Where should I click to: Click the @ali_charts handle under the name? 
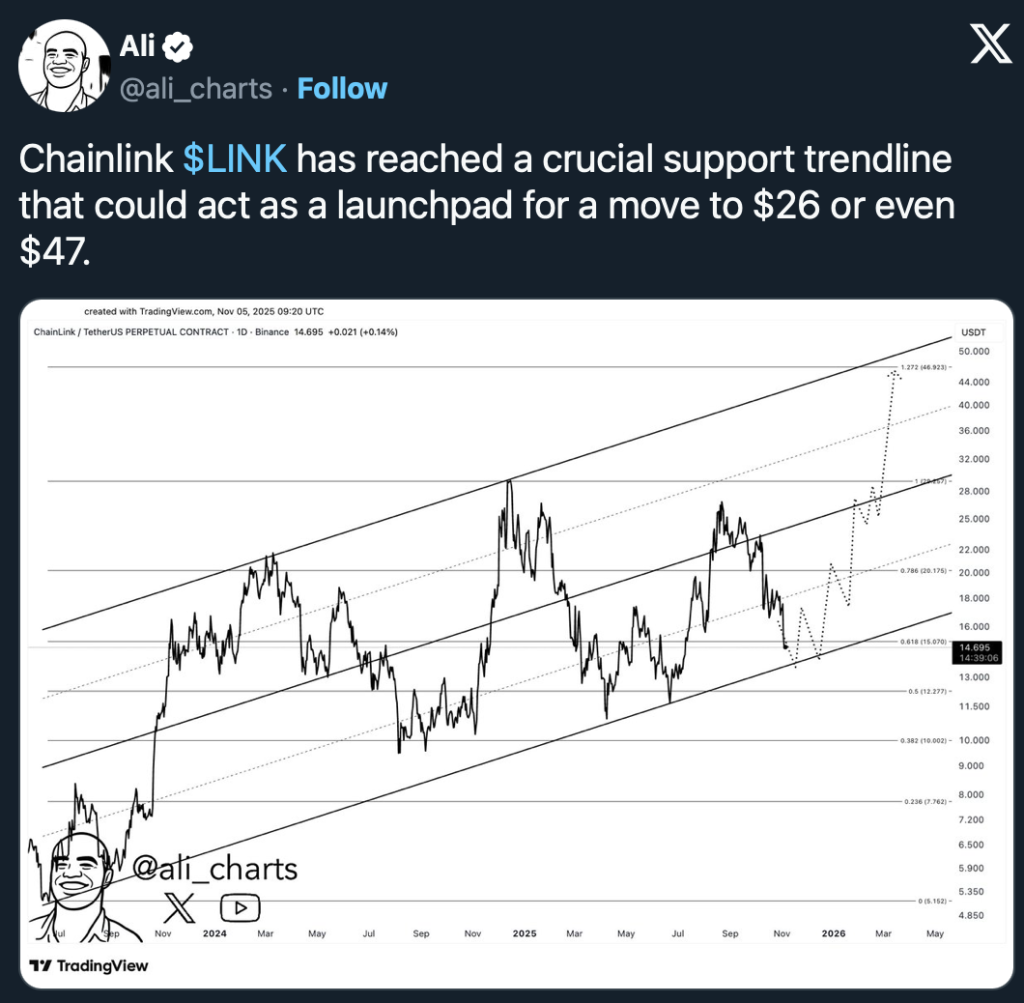pos(196,89)
